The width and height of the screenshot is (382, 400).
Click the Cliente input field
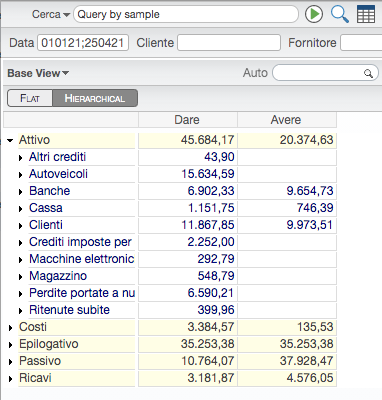click(229, 43)
